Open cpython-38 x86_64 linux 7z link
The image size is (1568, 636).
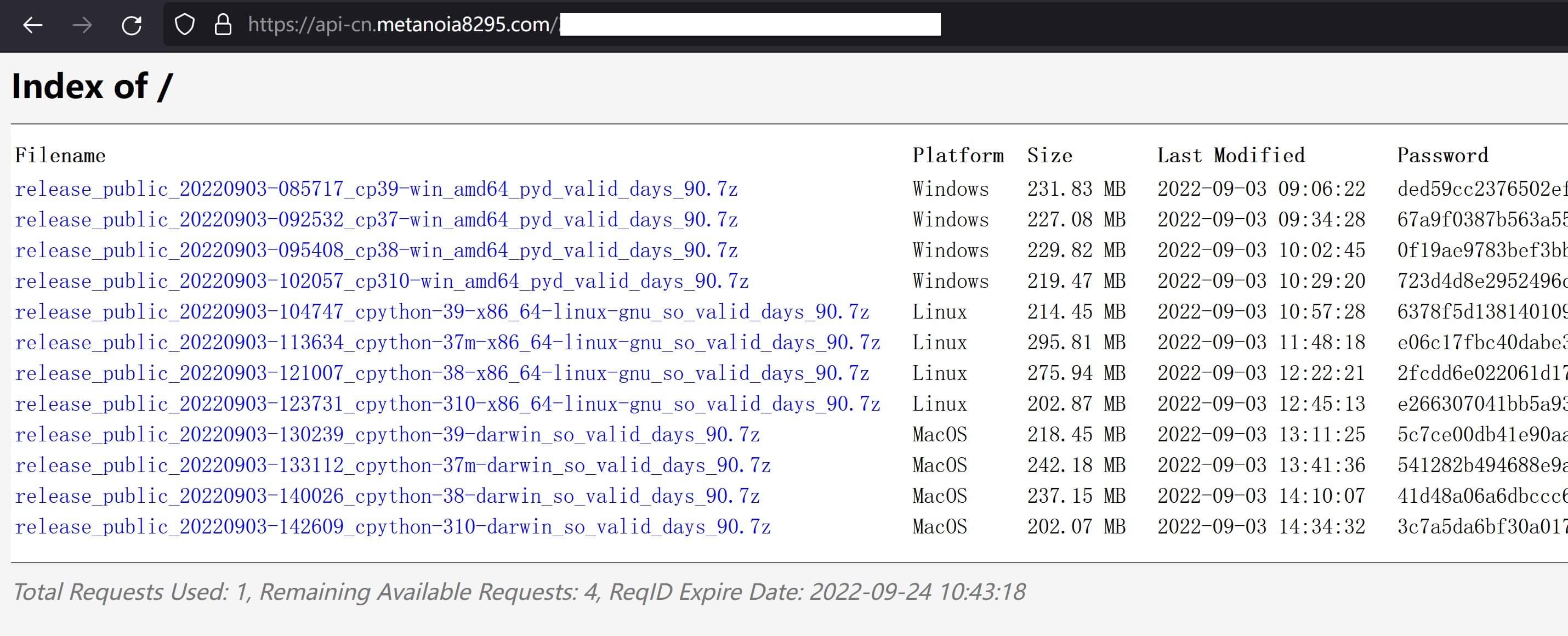442,373
